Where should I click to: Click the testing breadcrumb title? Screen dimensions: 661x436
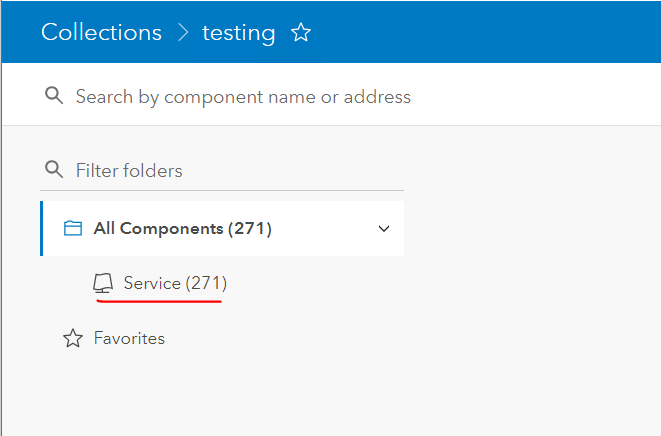pyautogui.click(x=238, y=32)
